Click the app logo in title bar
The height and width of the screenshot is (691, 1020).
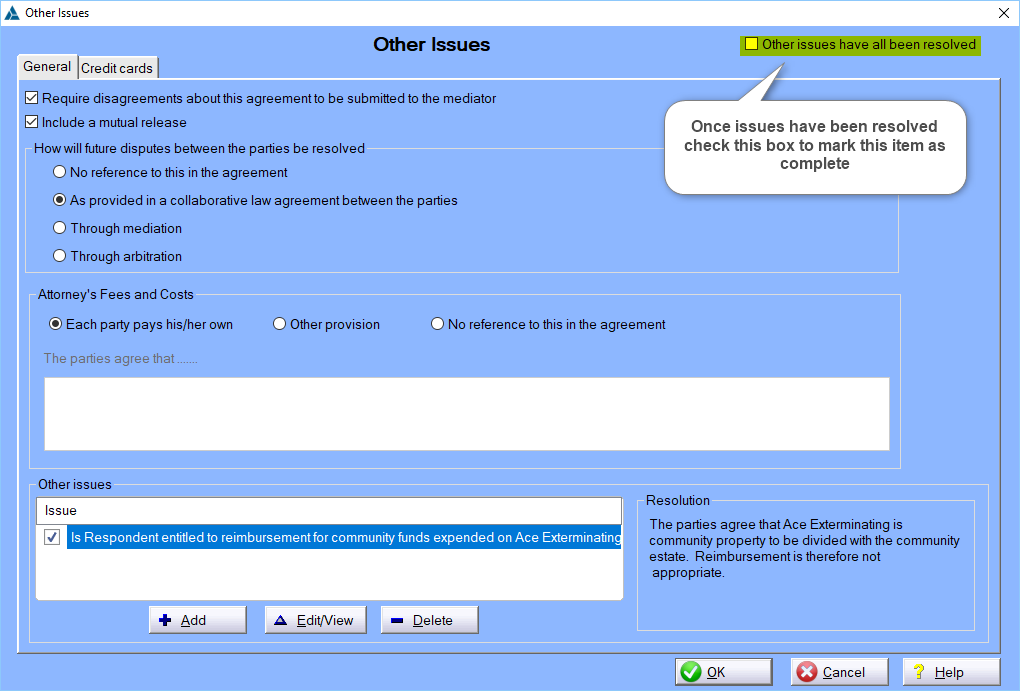[12, 13]
